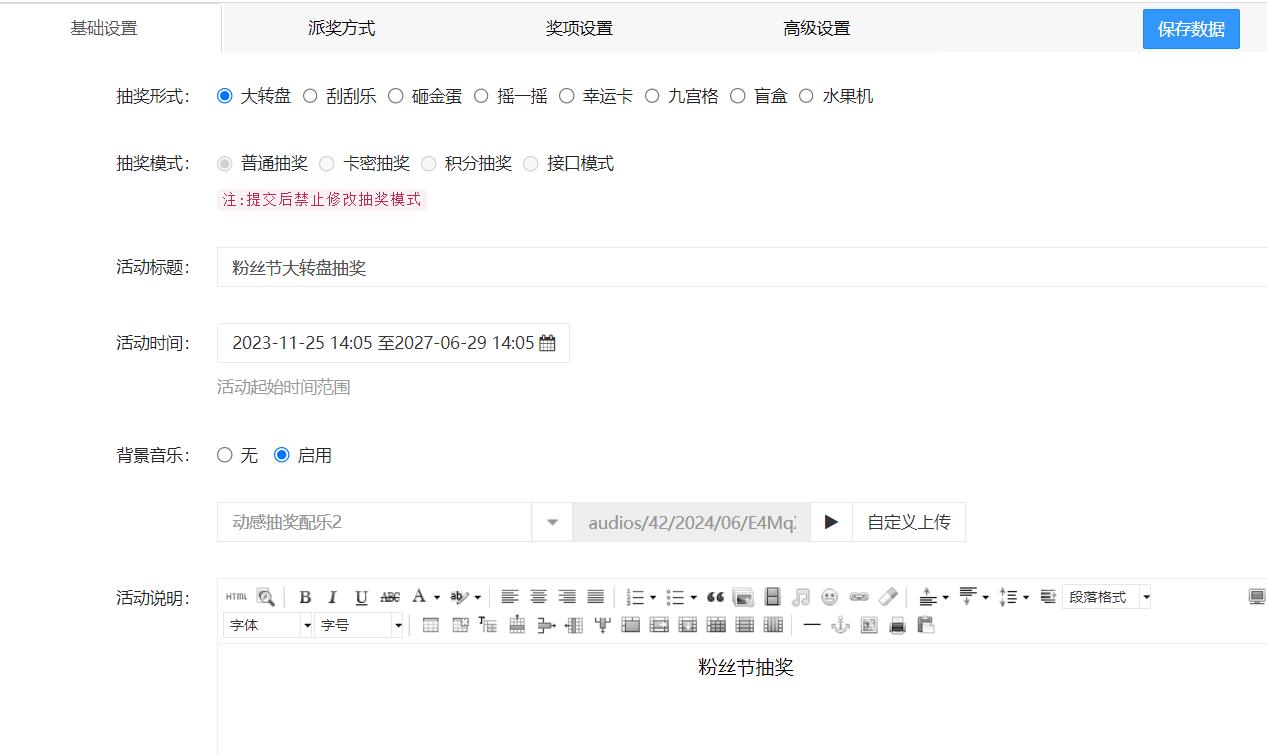Play the selected background music
Image resolution: width=1267 pixels, height=755 pixels.
pyautogui.click(x=831, y=522)
